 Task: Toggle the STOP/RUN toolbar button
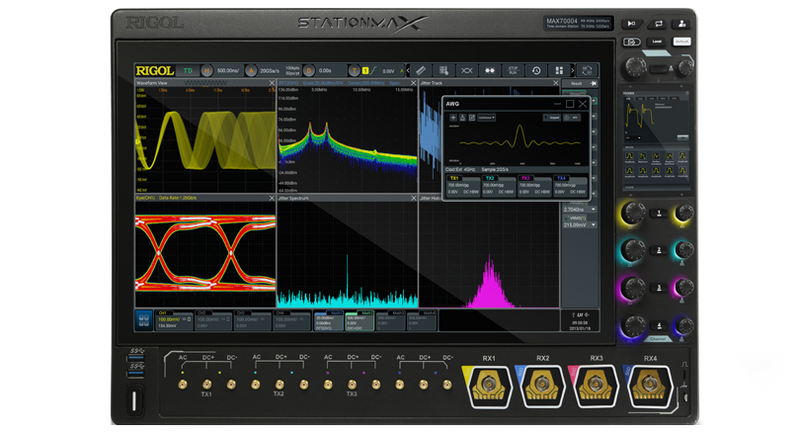point(513,70)
